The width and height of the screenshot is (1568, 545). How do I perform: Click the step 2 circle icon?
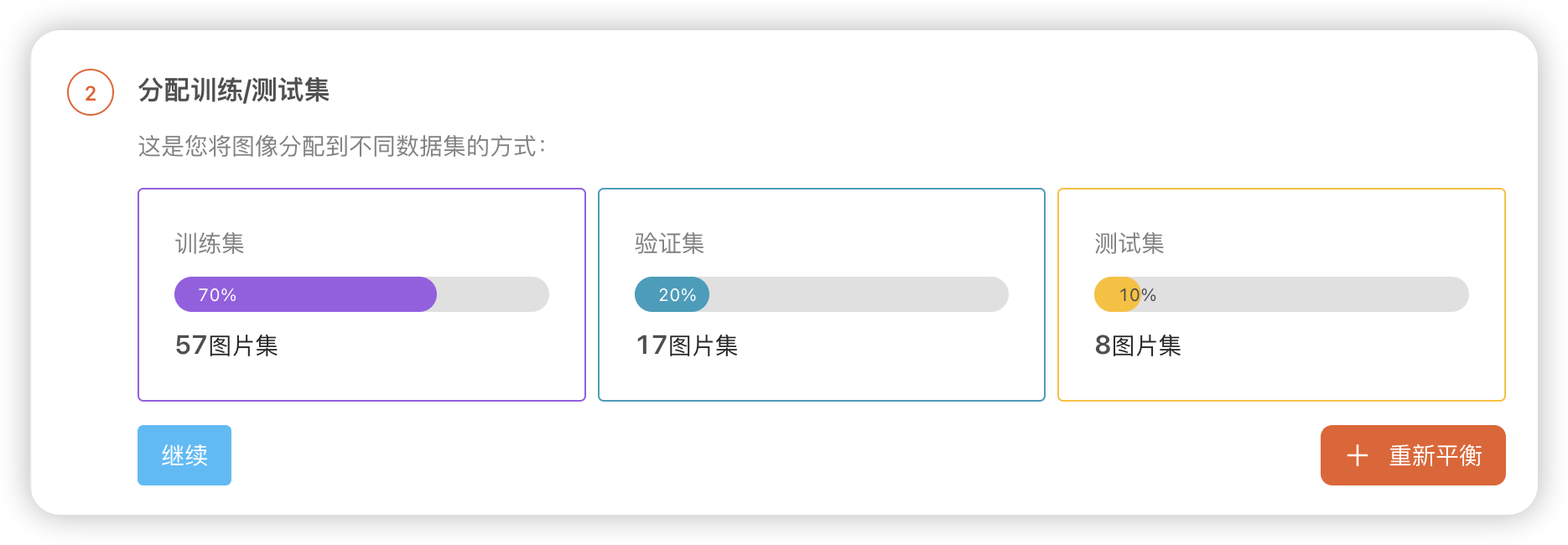91,92
